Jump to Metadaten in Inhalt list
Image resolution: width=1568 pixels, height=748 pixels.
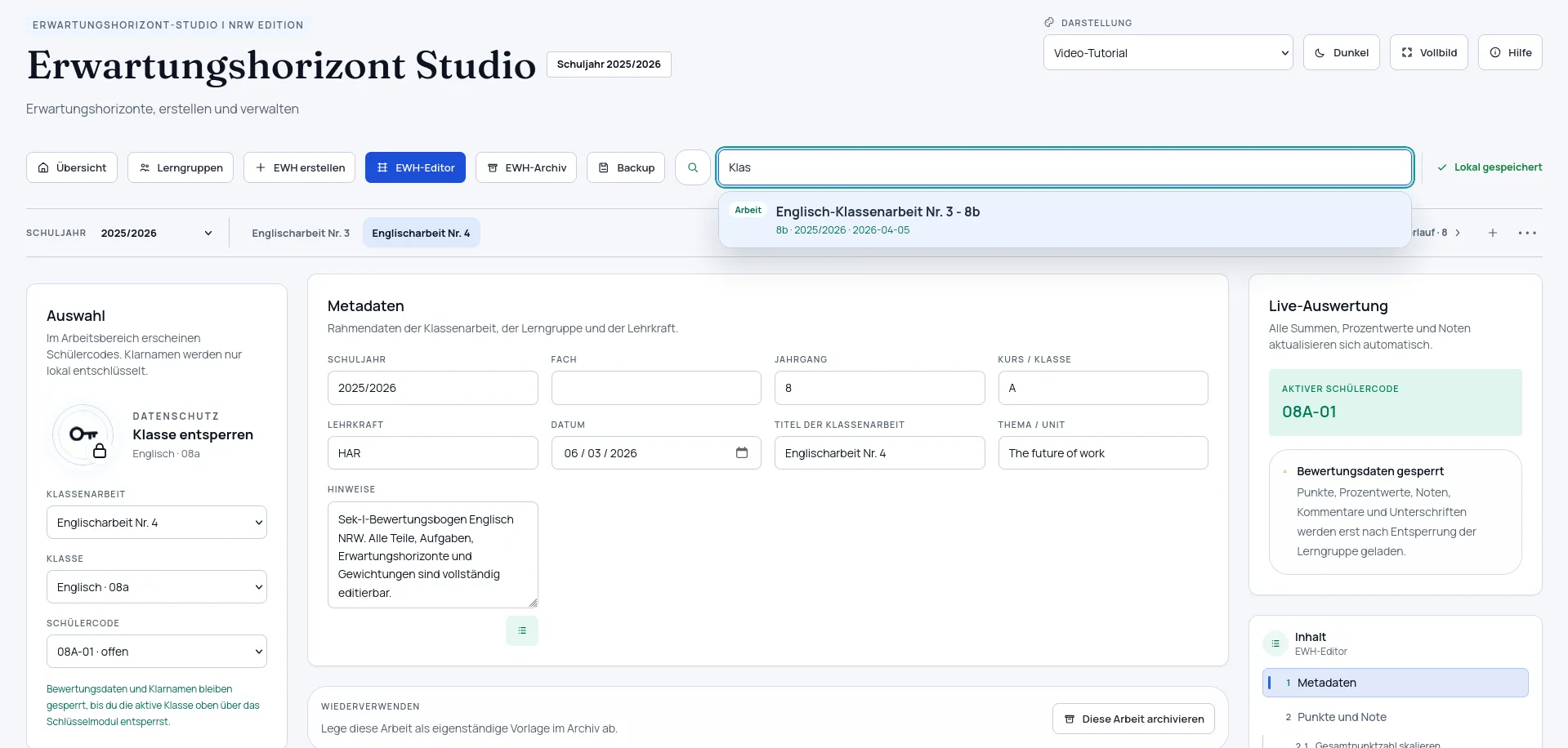pos(1395,683)
